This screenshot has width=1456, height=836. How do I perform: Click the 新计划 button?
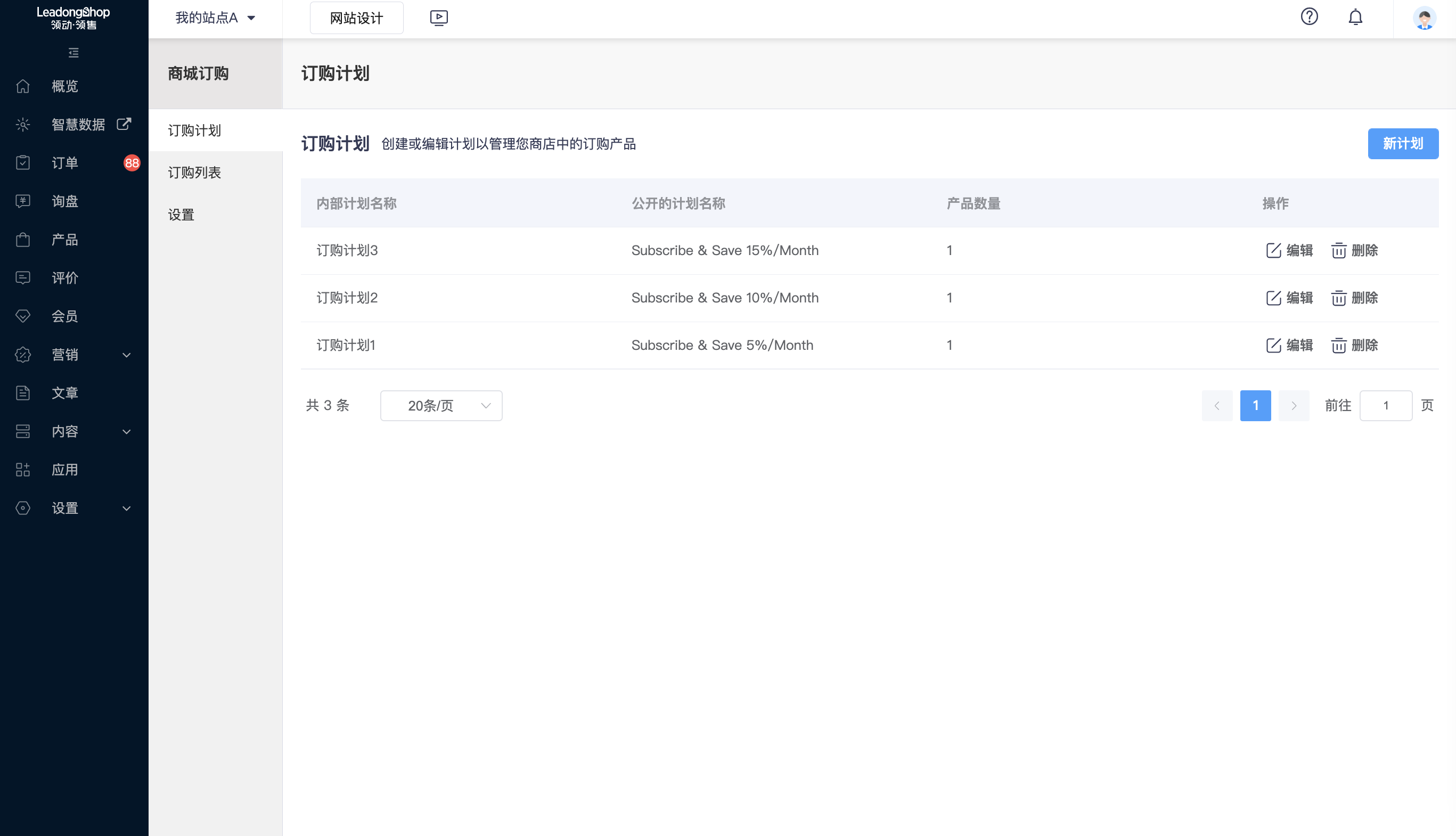1403,144
